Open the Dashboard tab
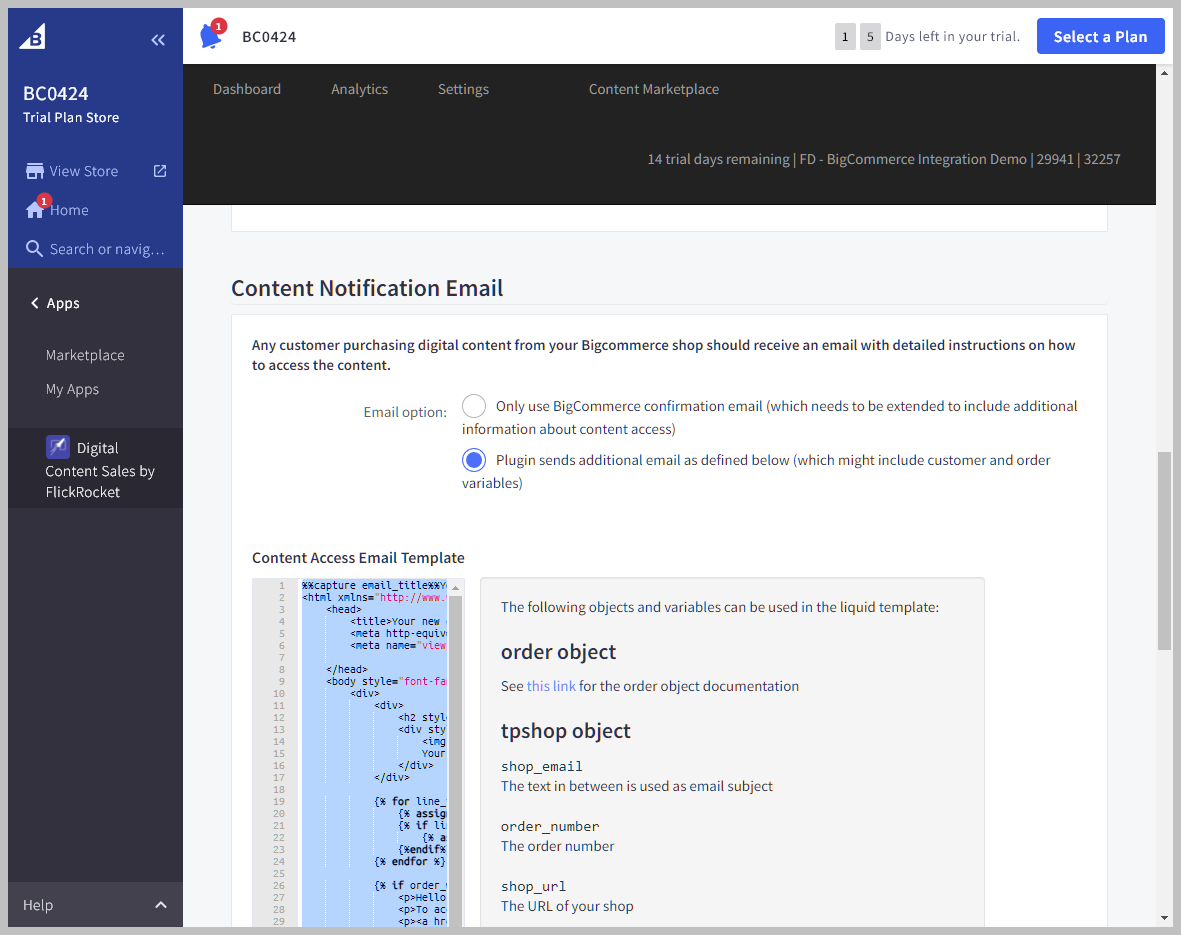Screen dimensions: 1181x935 247,89
